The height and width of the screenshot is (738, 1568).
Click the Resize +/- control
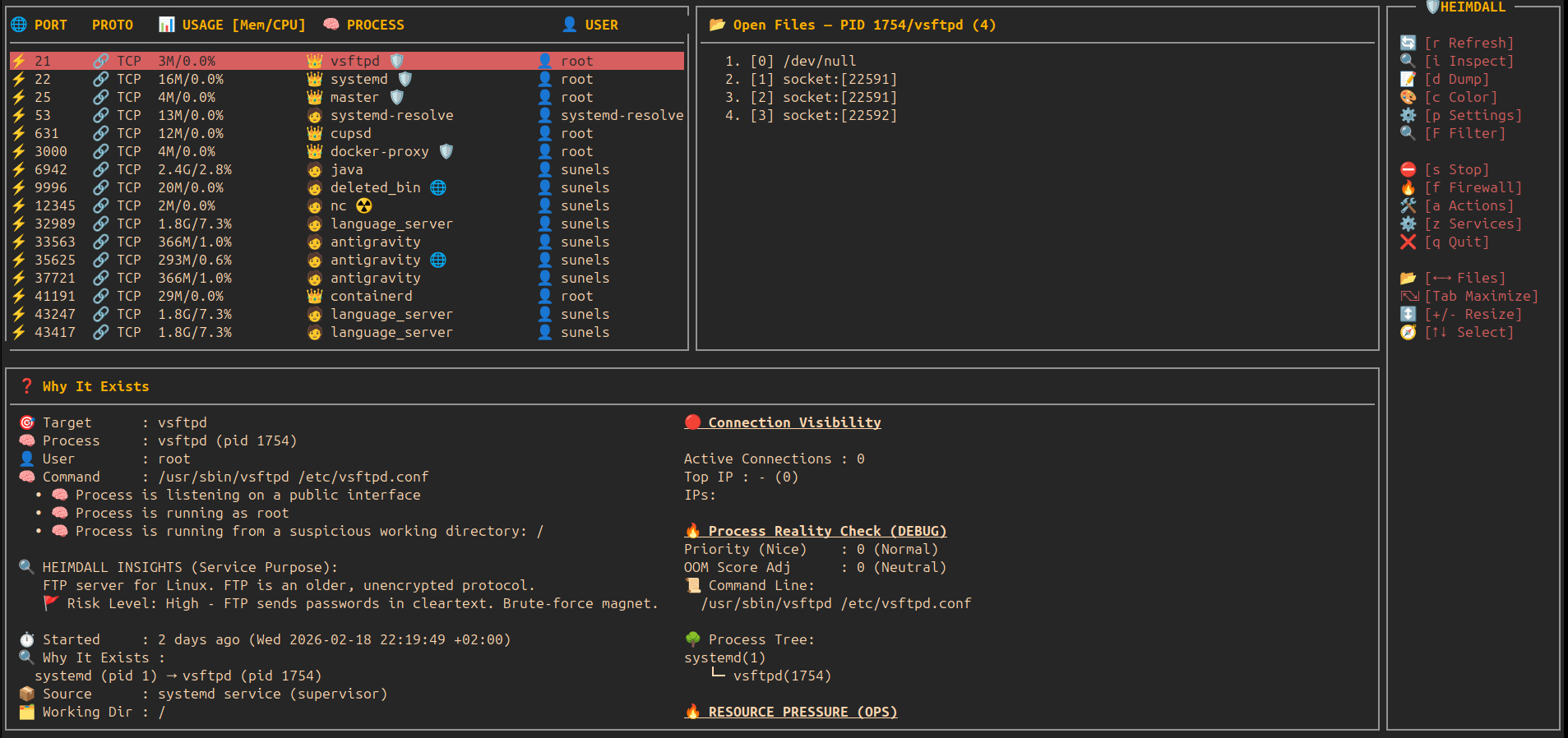(x=1472, y=314)
